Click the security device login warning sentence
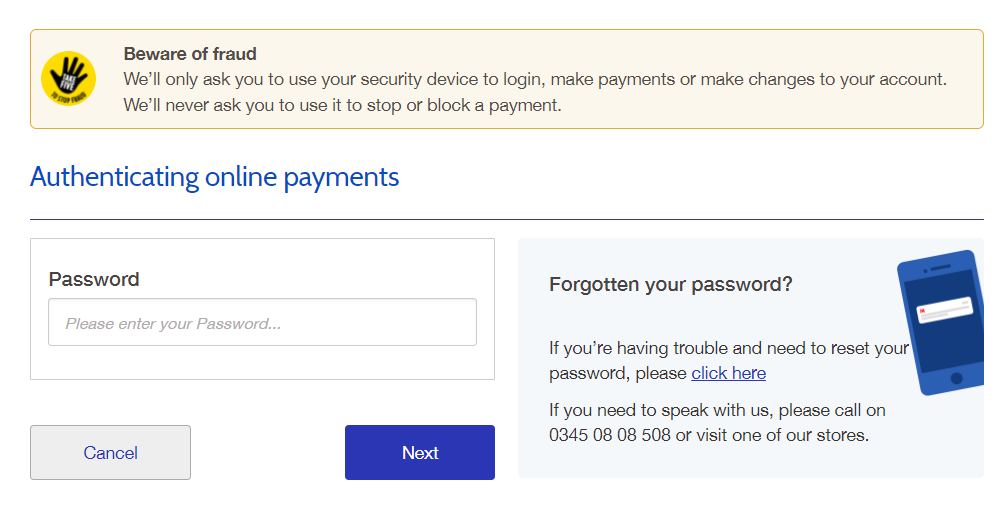Viewport: 1008px width, 505px height. click(535, 79)
